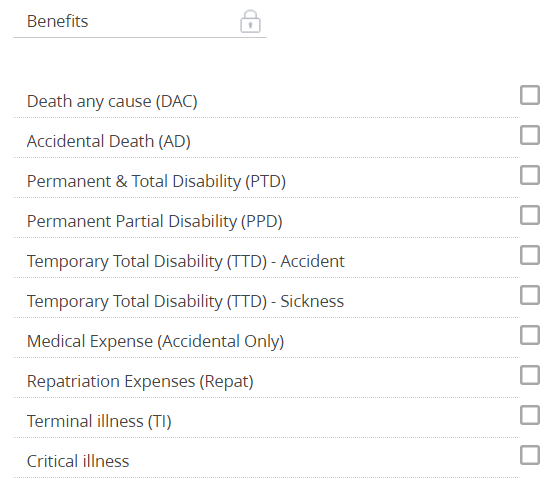
Task: Click the Permanent & Total Disability label
Action: pyautogui.click(x=156, y=181)
